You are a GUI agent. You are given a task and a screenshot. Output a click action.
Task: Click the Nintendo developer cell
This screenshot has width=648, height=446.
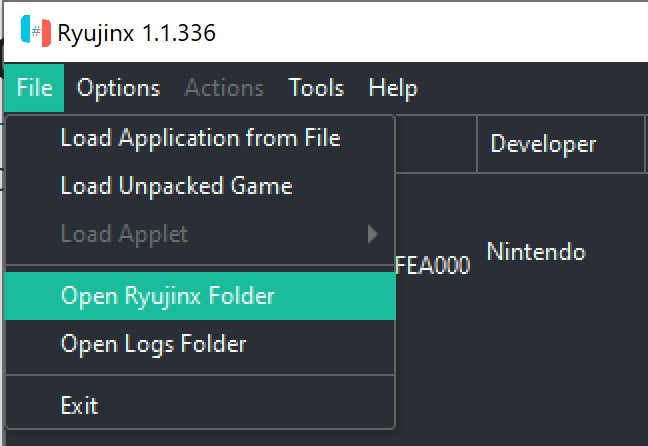[536, 252]
